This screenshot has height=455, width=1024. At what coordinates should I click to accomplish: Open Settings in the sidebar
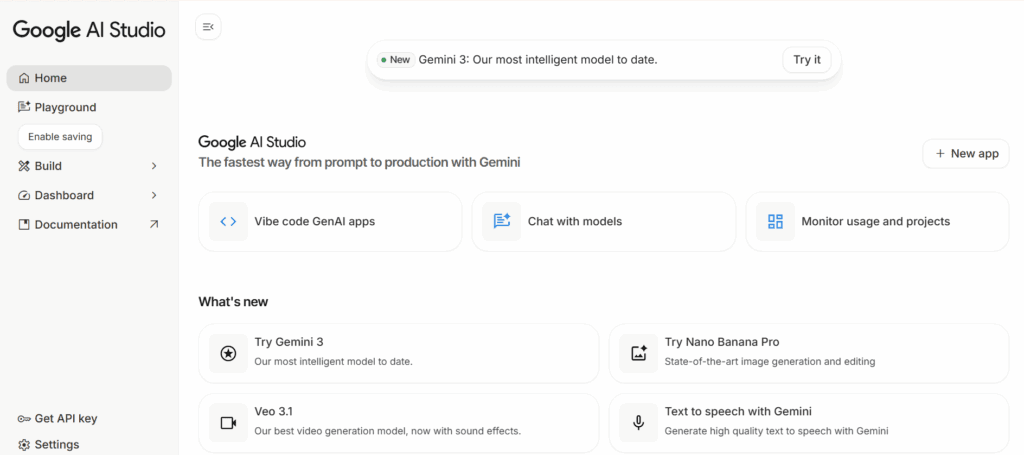coord(89,445)
